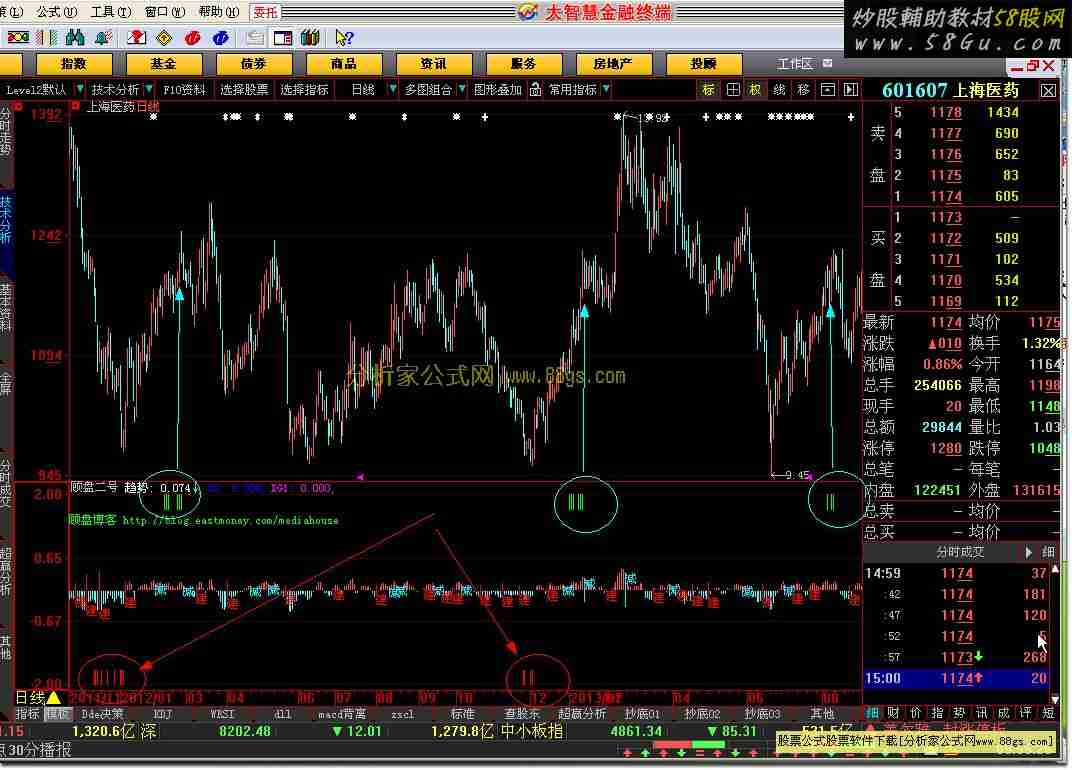Click the 房地产 yellow button
Image resolution: width=1072 pixels, height=770 pixels.
[613, 64]
